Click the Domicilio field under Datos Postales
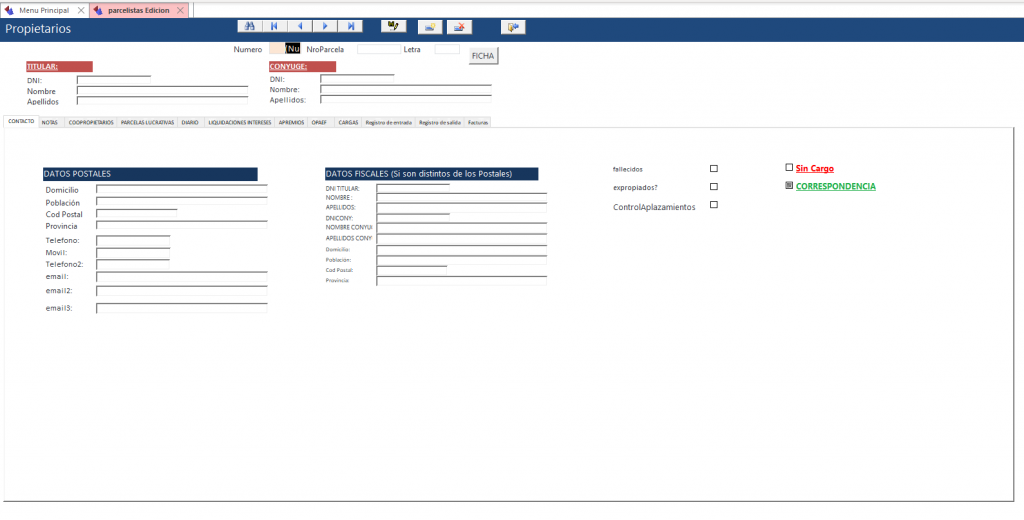1024x520 pixels. click(181, 189)
